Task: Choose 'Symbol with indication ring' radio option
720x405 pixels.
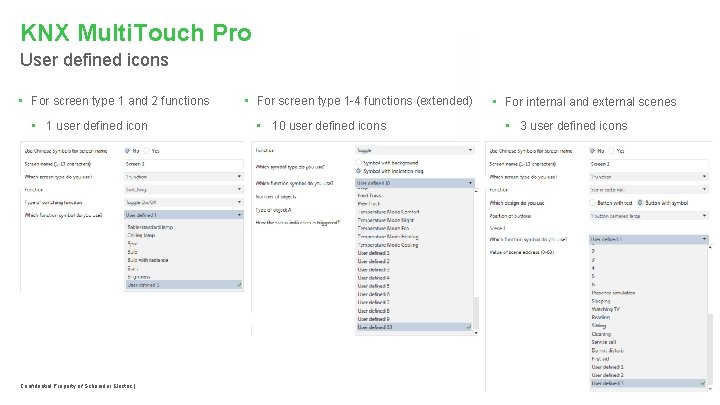Action: 358,171
